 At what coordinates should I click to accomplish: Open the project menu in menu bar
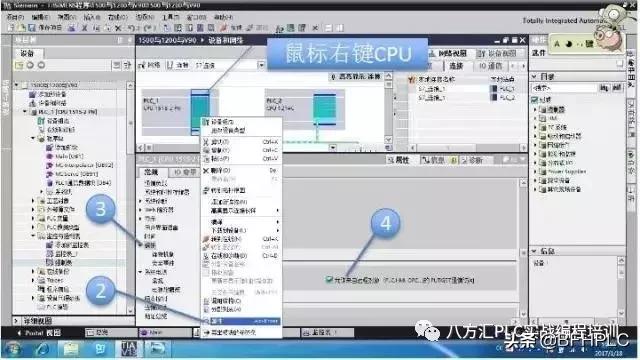16,17
